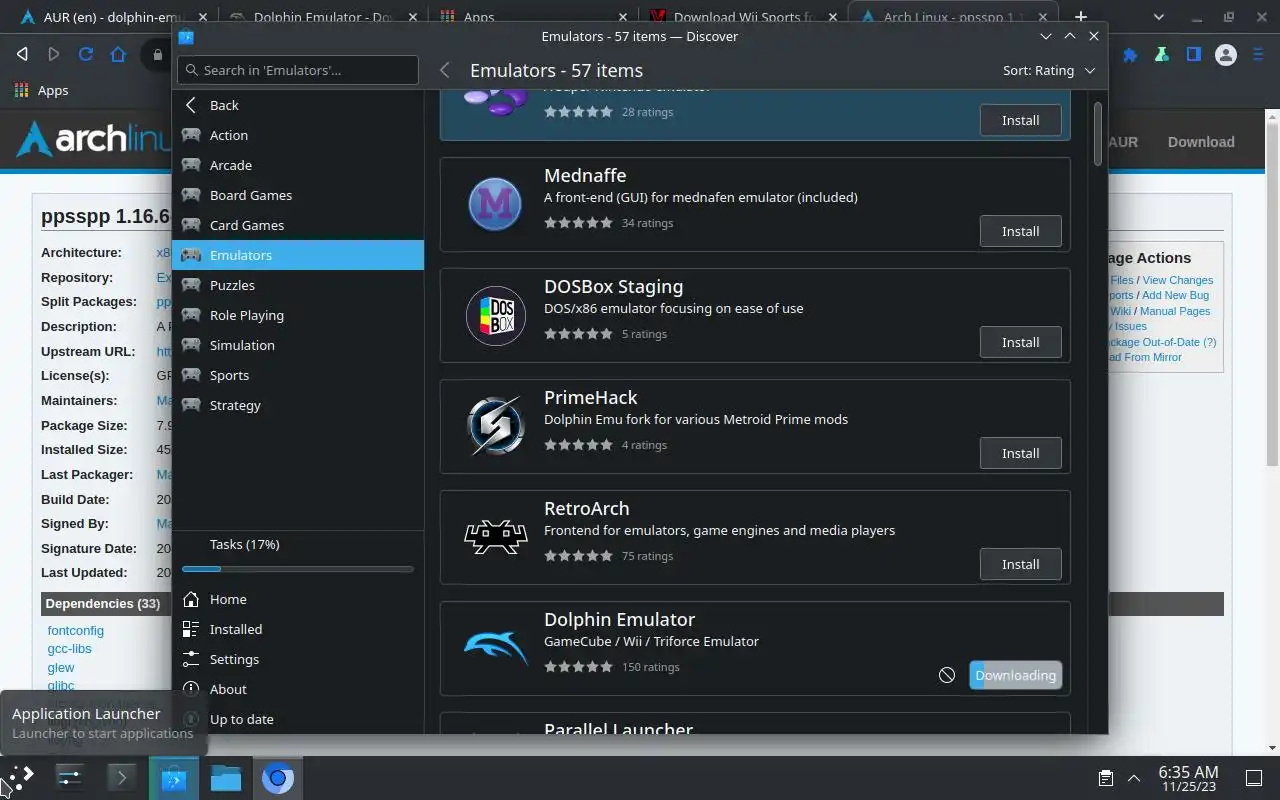Click the Discover list scrollbar

click(x=1098, y=134)
